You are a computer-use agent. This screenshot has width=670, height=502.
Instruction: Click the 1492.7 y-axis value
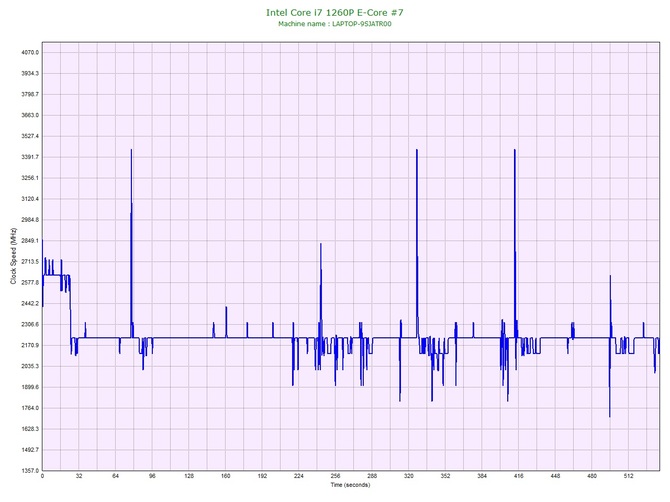[30, 450]
